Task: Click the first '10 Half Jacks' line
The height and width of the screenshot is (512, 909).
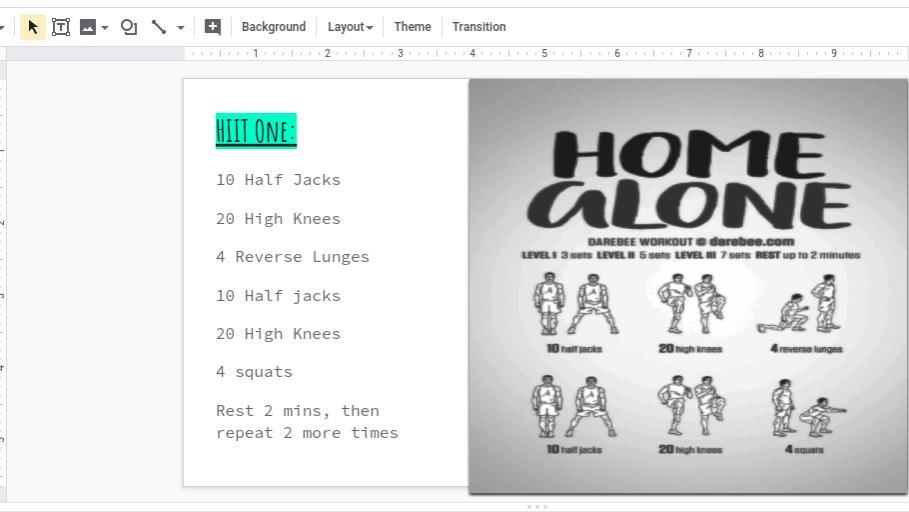Action: tap(278, 180)
